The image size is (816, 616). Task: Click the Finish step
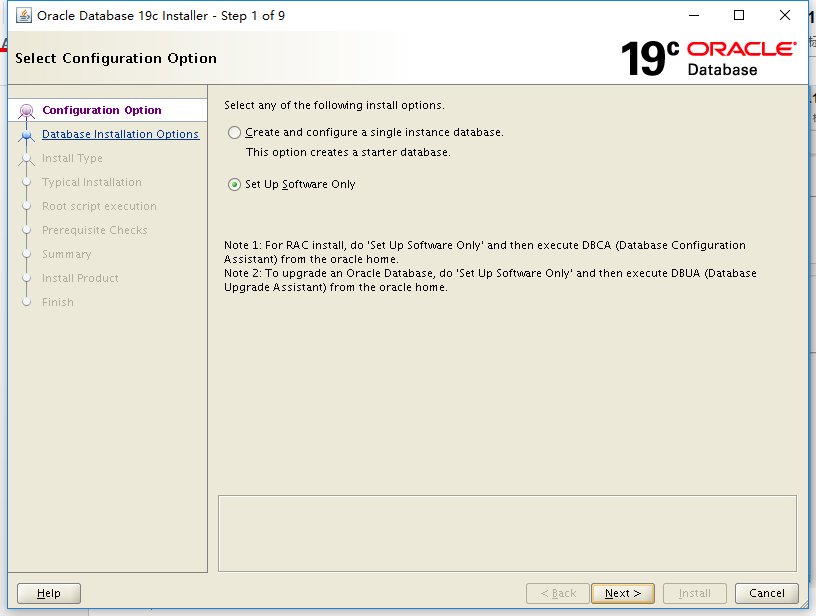pos(58,302)
